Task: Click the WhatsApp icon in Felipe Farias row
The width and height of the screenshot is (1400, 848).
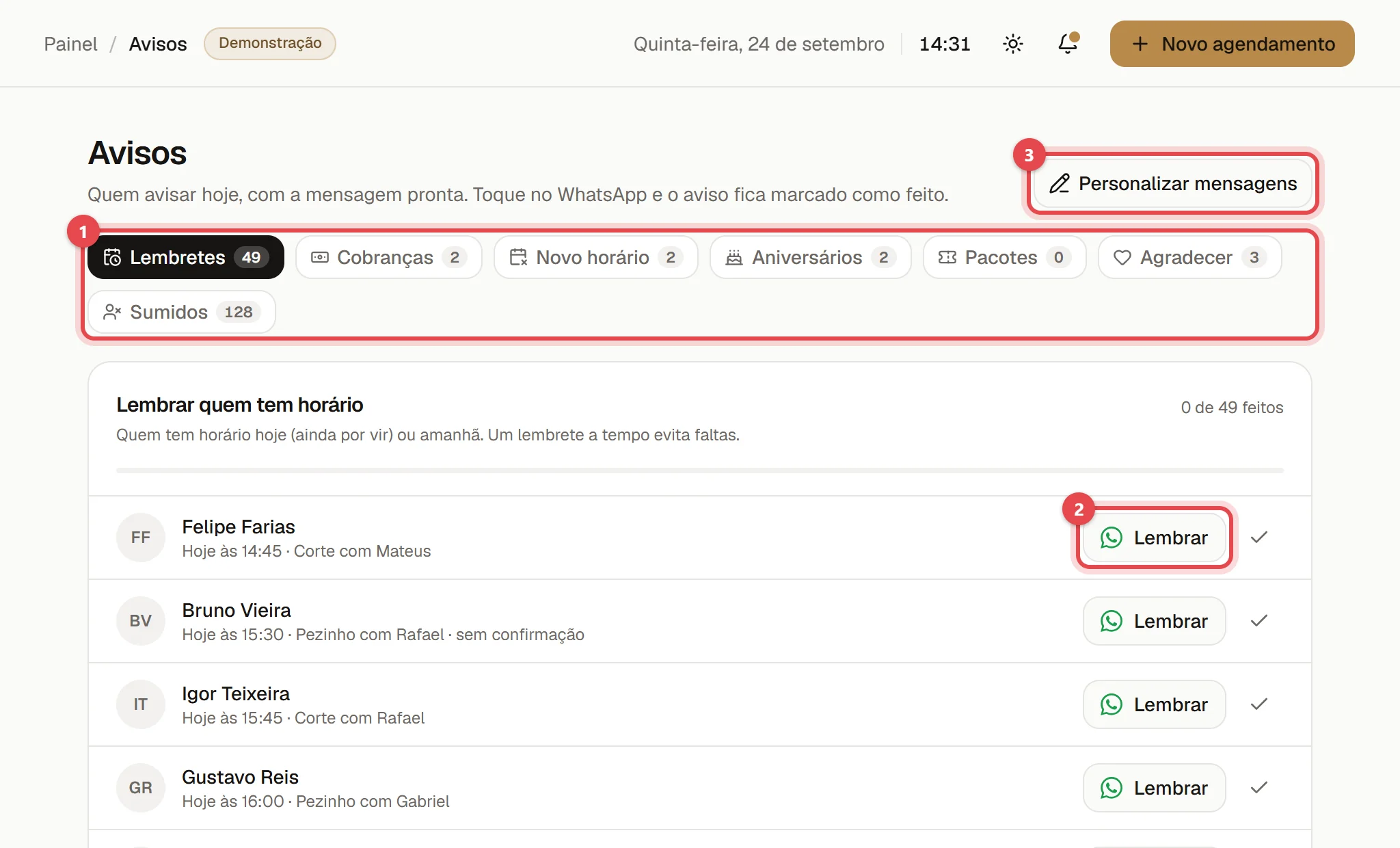Action: tap(1111, 538)
